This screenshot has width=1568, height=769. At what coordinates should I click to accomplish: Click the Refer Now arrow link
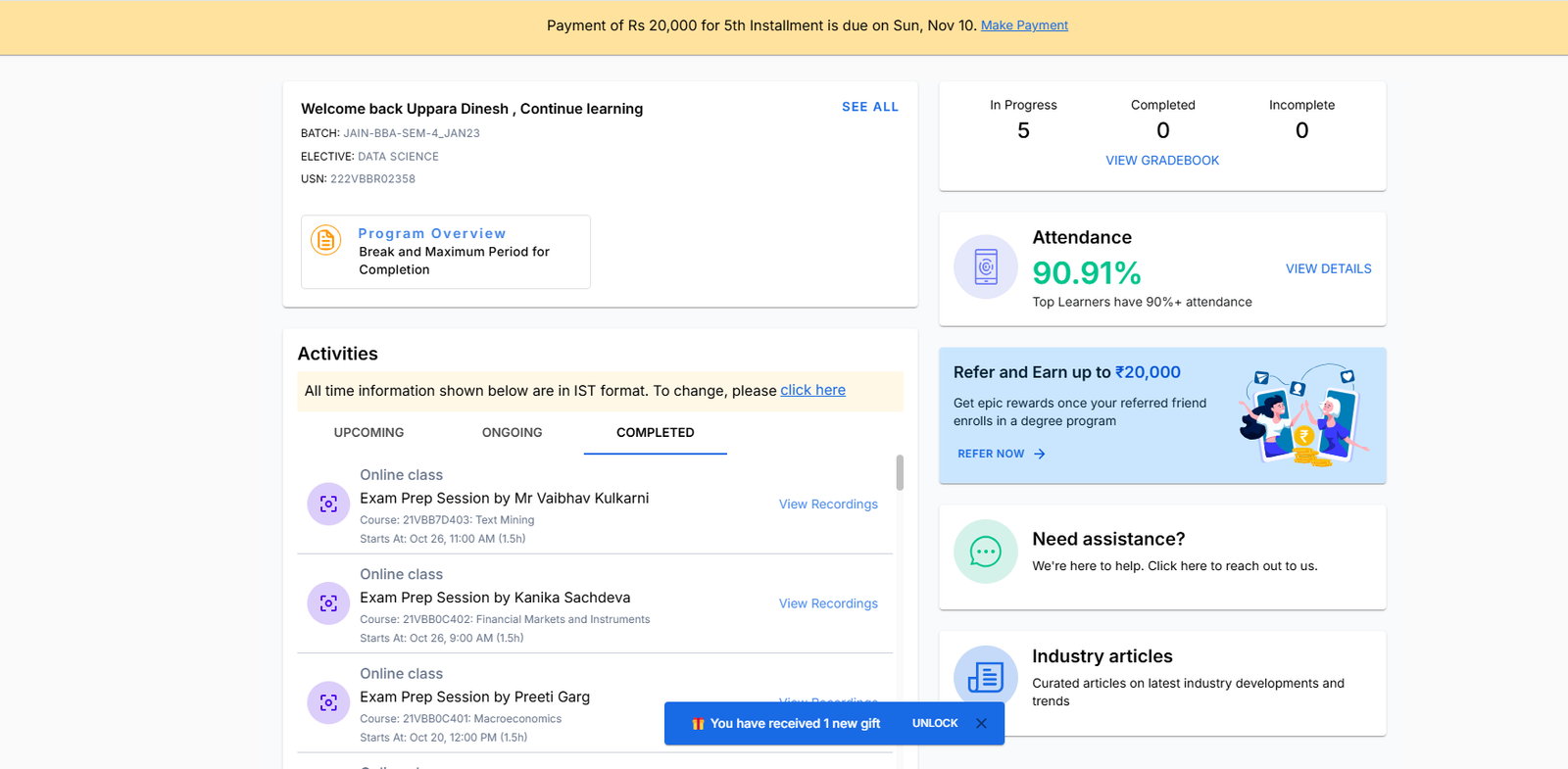(x=1001, y=454)
